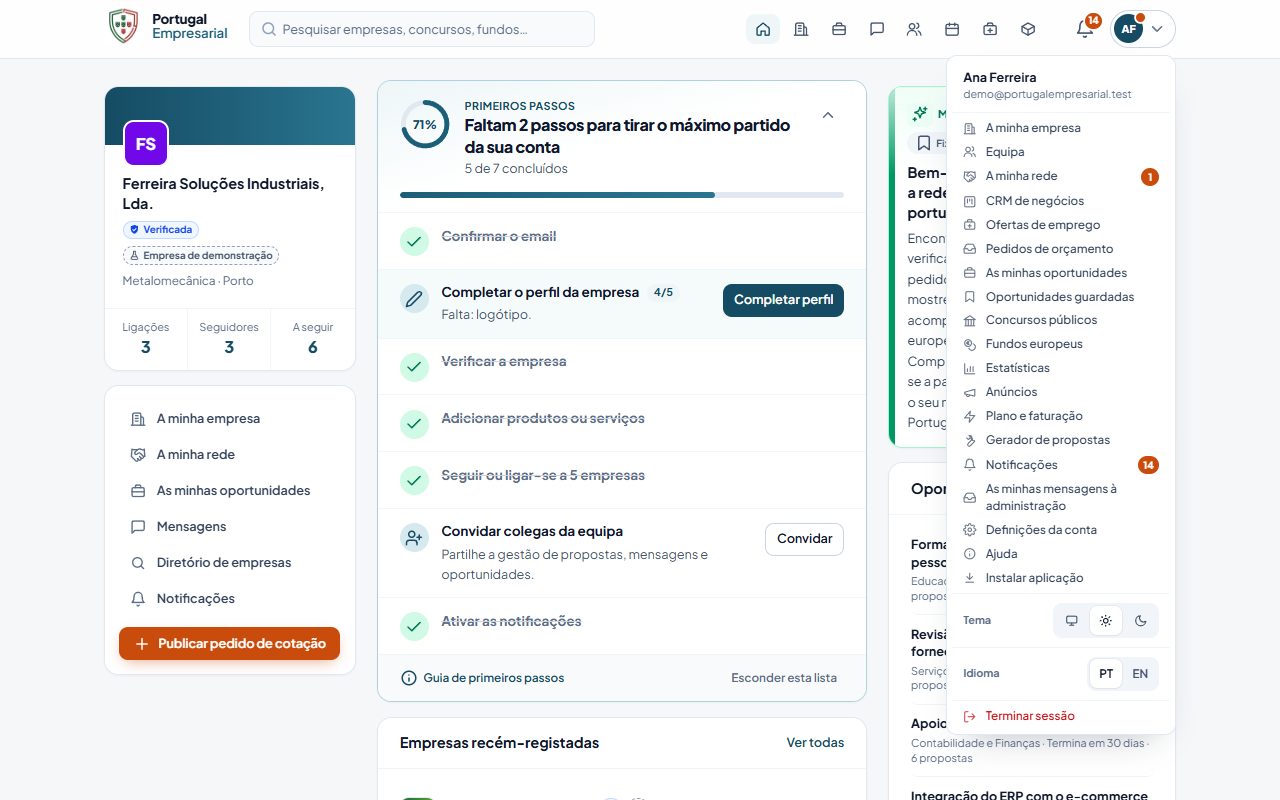
Task: Open the chat bubble icon in top navigation
Action: [877, 29]
